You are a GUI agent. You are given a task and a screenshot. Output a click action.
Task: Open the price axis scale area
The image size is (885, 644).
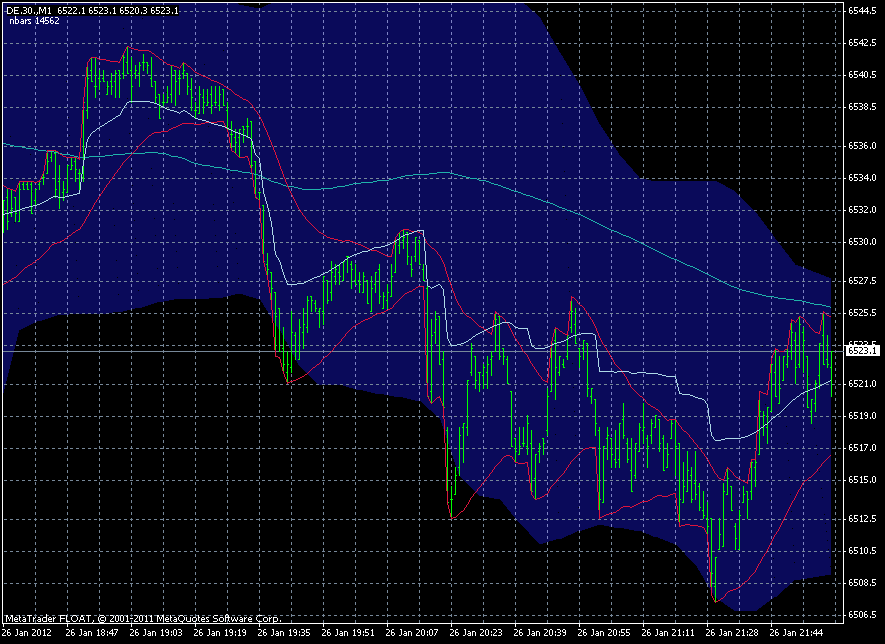point(860,300)
